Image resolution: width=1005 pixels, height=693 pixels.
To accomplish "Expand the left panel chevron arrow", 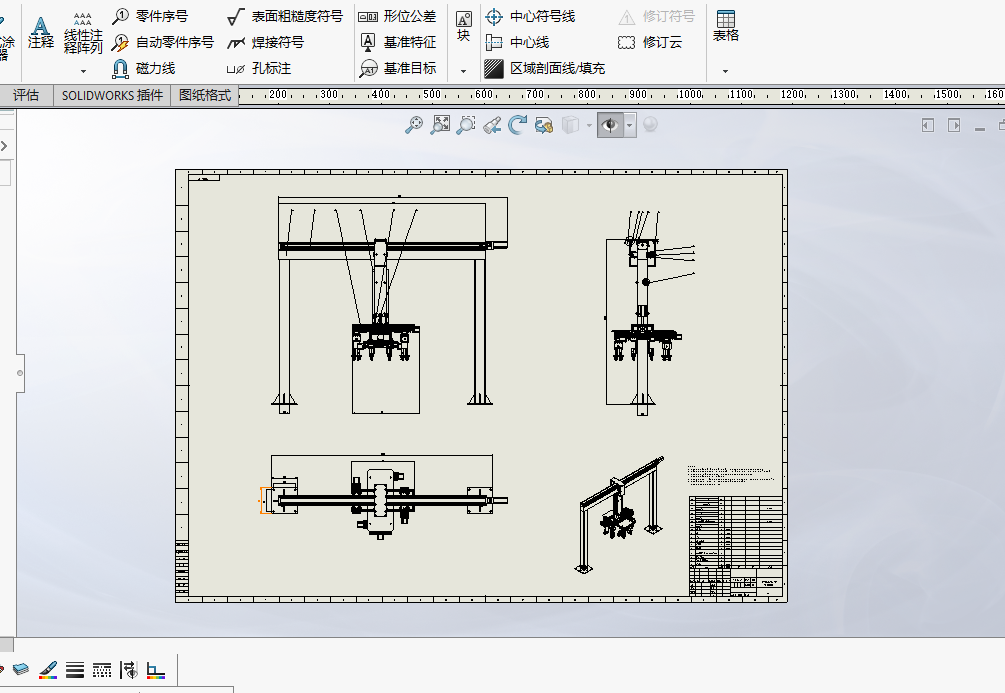I will (x=4, y=146).
